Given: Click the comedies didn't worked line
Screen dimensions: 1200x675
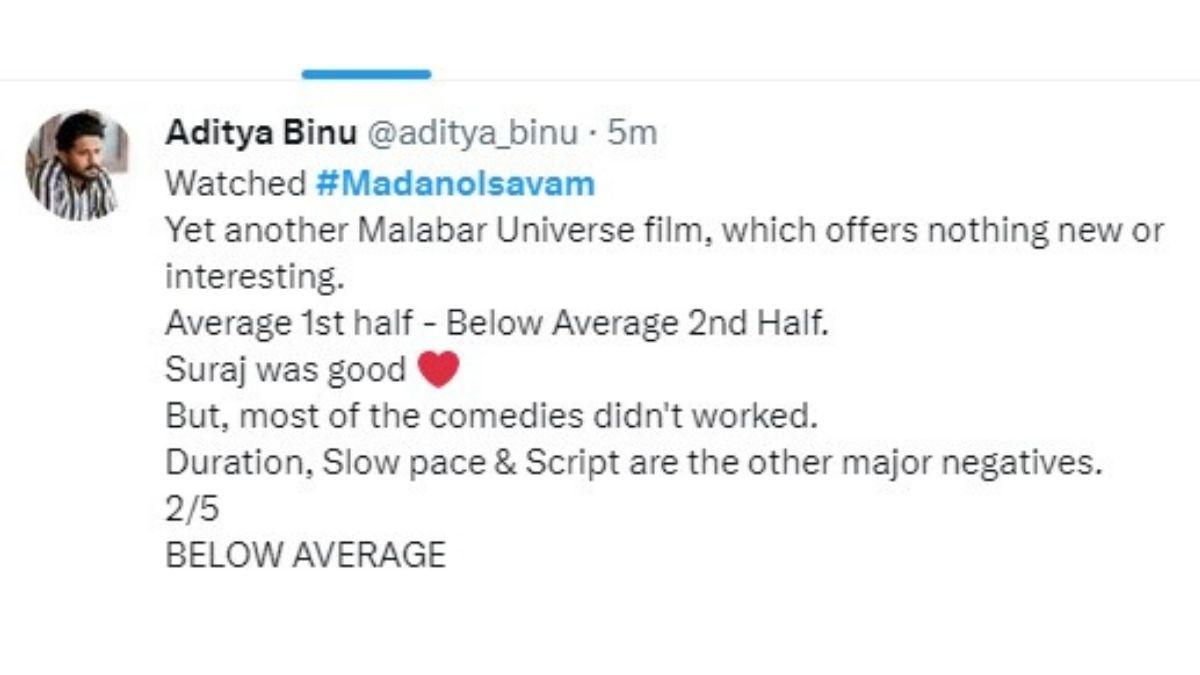Looking at the screenshot, I should (x=490, y=417).
